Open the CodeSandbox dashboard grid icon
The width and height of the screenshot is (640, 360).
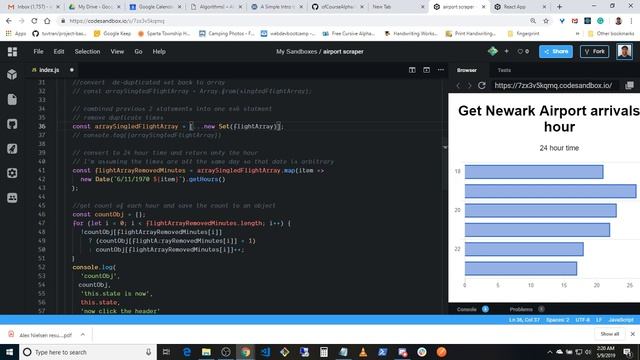click(12, 51)
